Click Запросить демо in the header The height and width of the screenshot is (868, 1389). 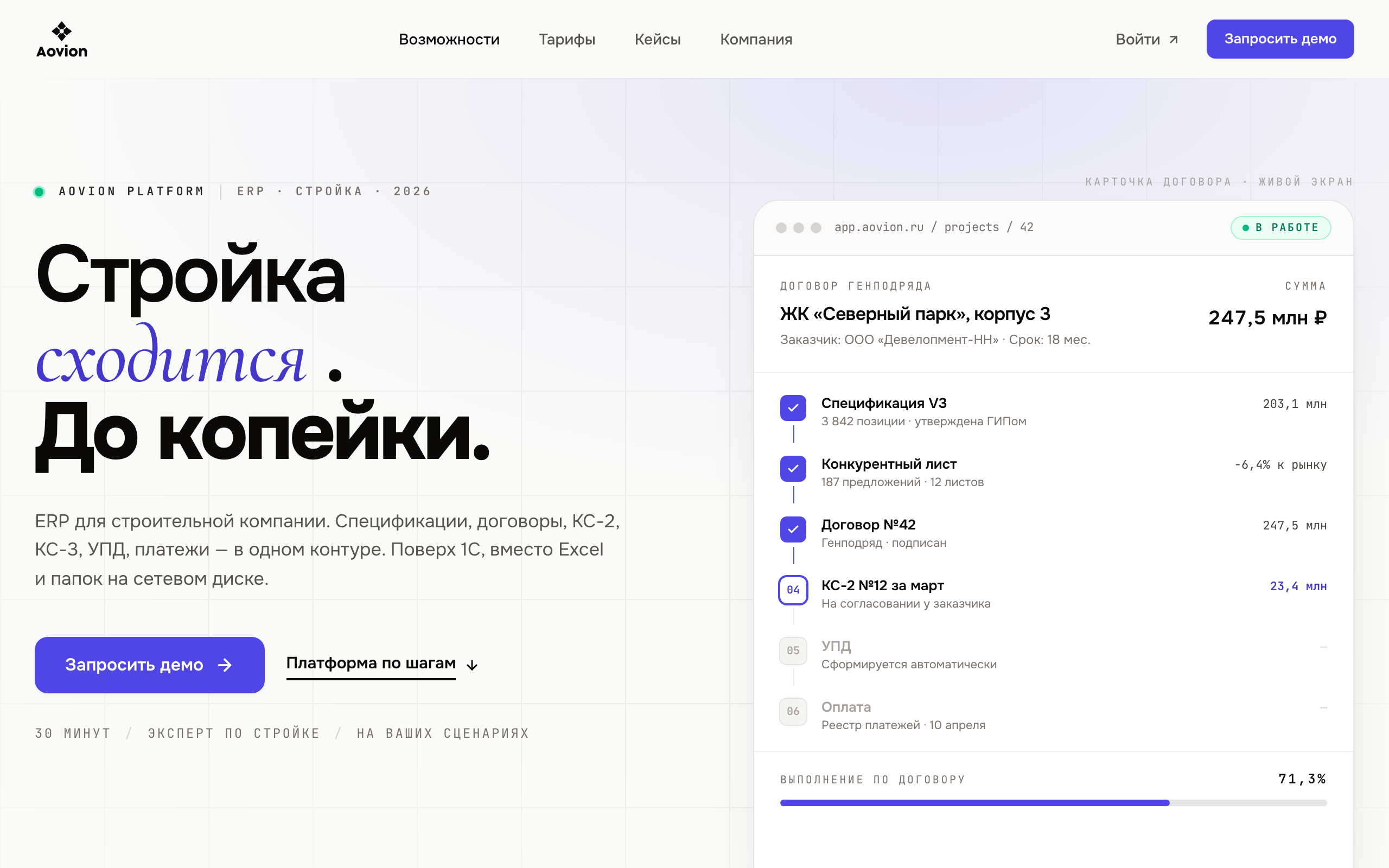[1280, 39]
